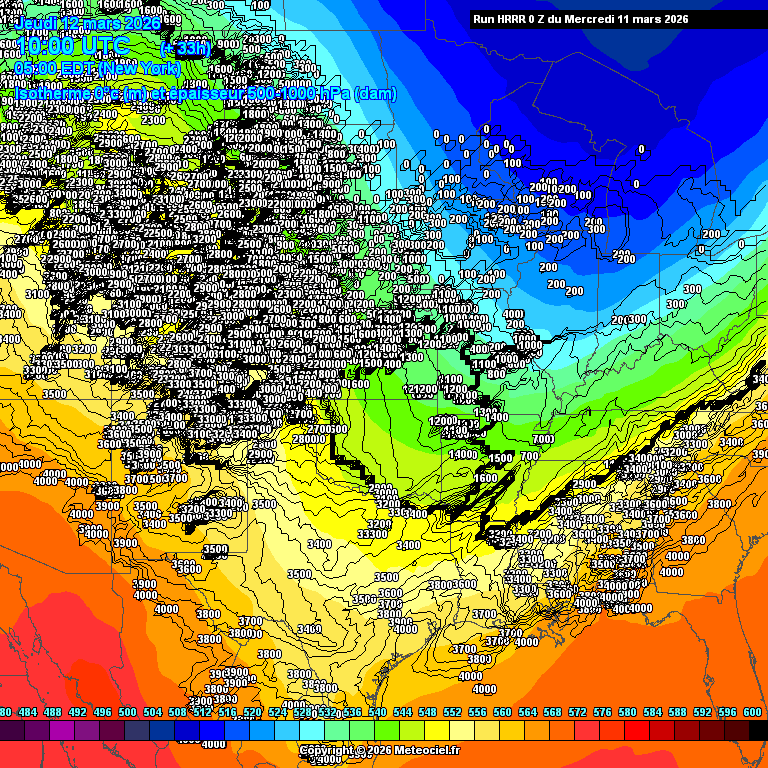Pick the black swatch at legend's right end
The height and width of the screenshot is (768, 768).
[x=758, y=731]
